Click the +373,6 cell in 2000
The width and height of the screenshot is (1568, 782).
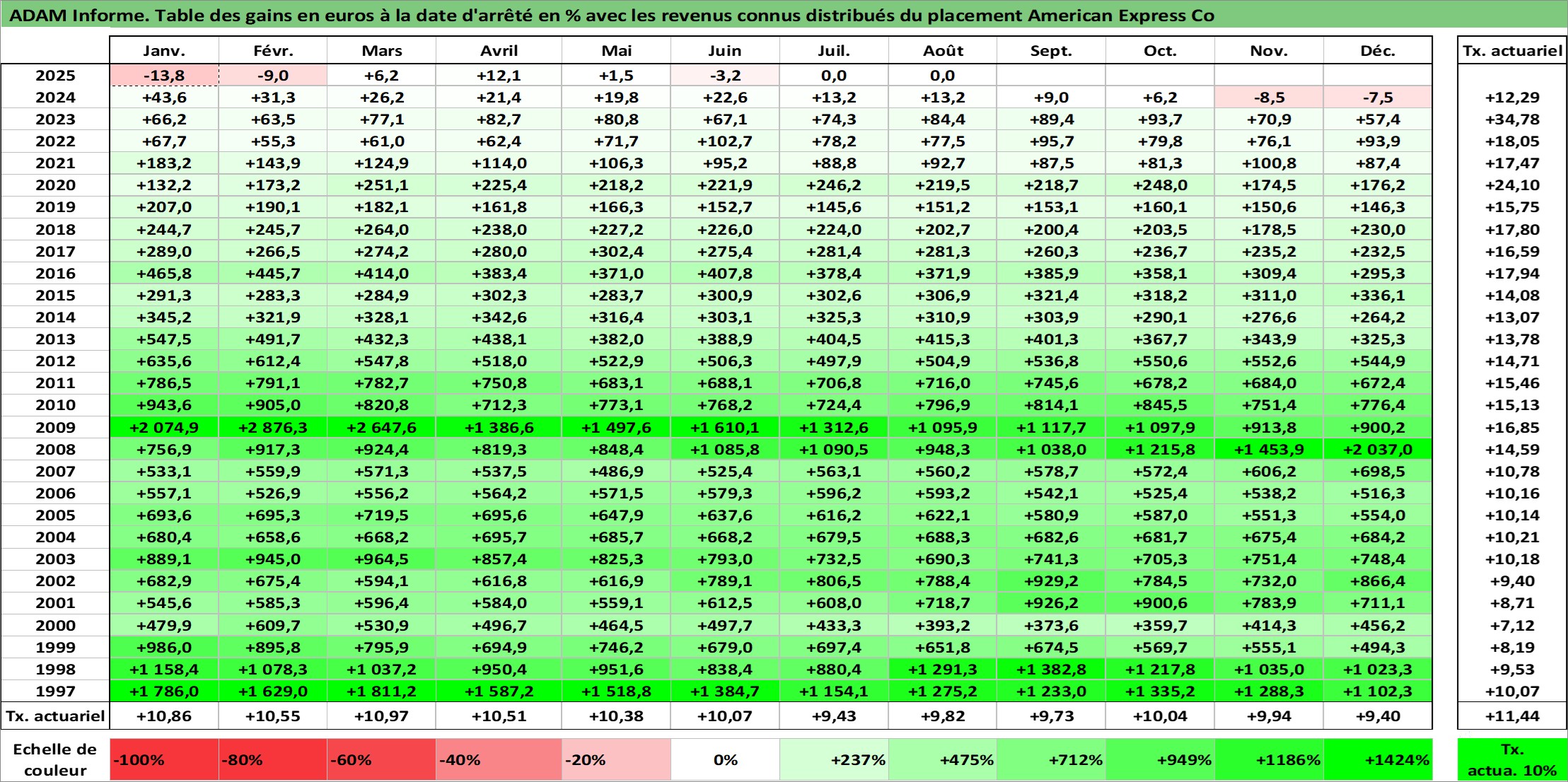[1051, 625]
